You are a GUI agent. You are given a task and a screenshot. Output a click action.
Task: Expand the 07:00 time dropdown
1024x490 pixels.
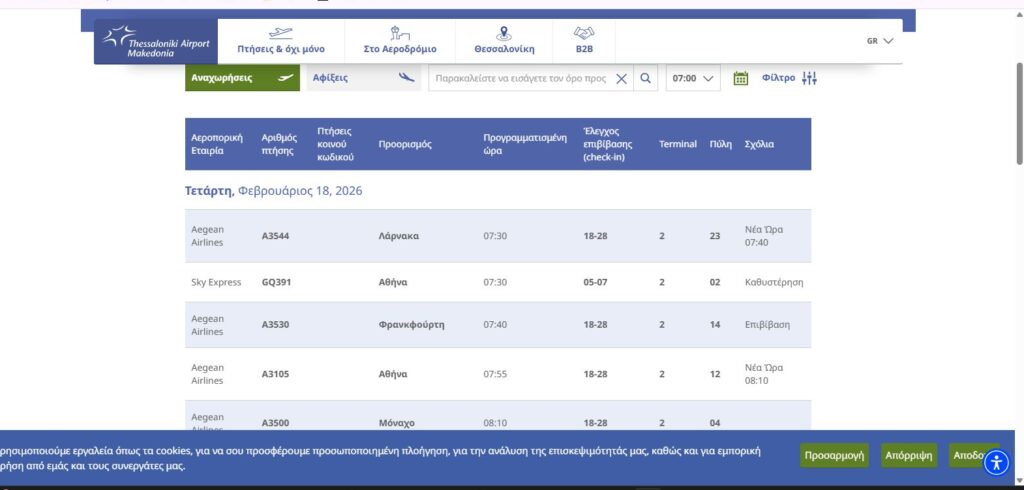[692, 78]
